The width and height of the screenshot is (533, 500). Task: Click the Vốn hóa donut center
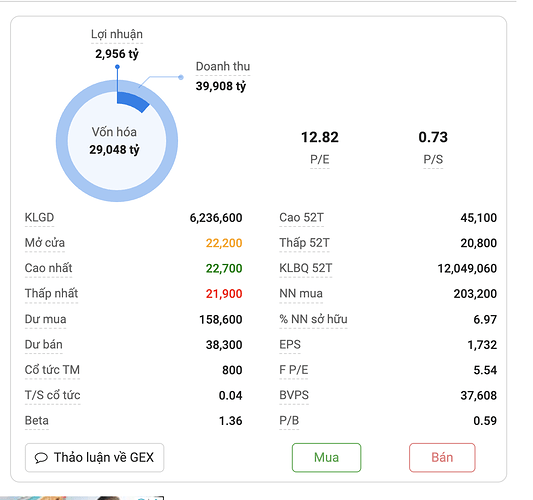[114, 141]
